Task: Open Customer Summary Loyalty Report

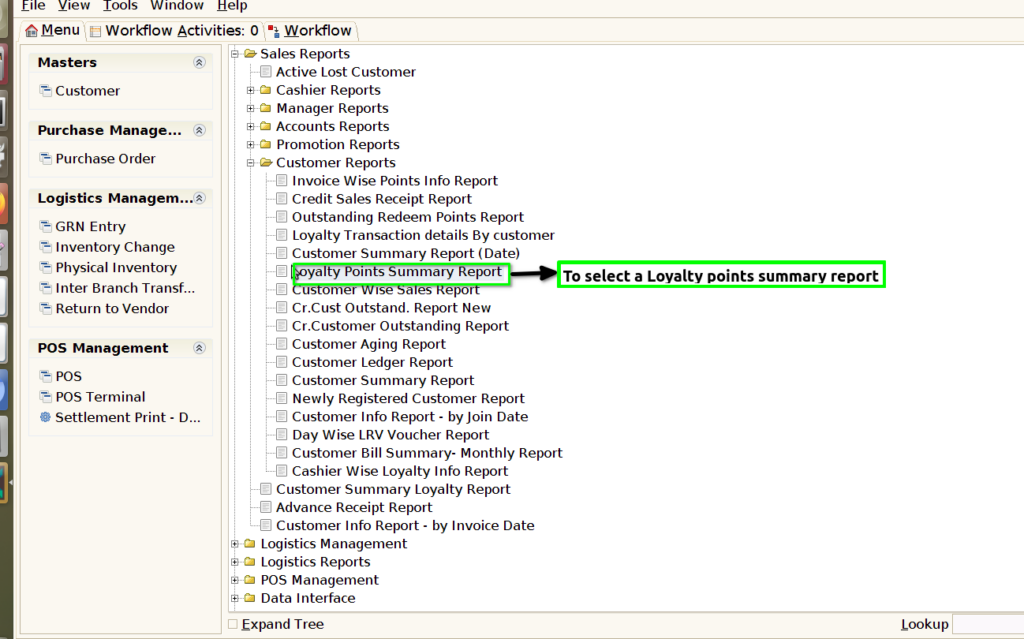Action: click(x=393, y=489)
